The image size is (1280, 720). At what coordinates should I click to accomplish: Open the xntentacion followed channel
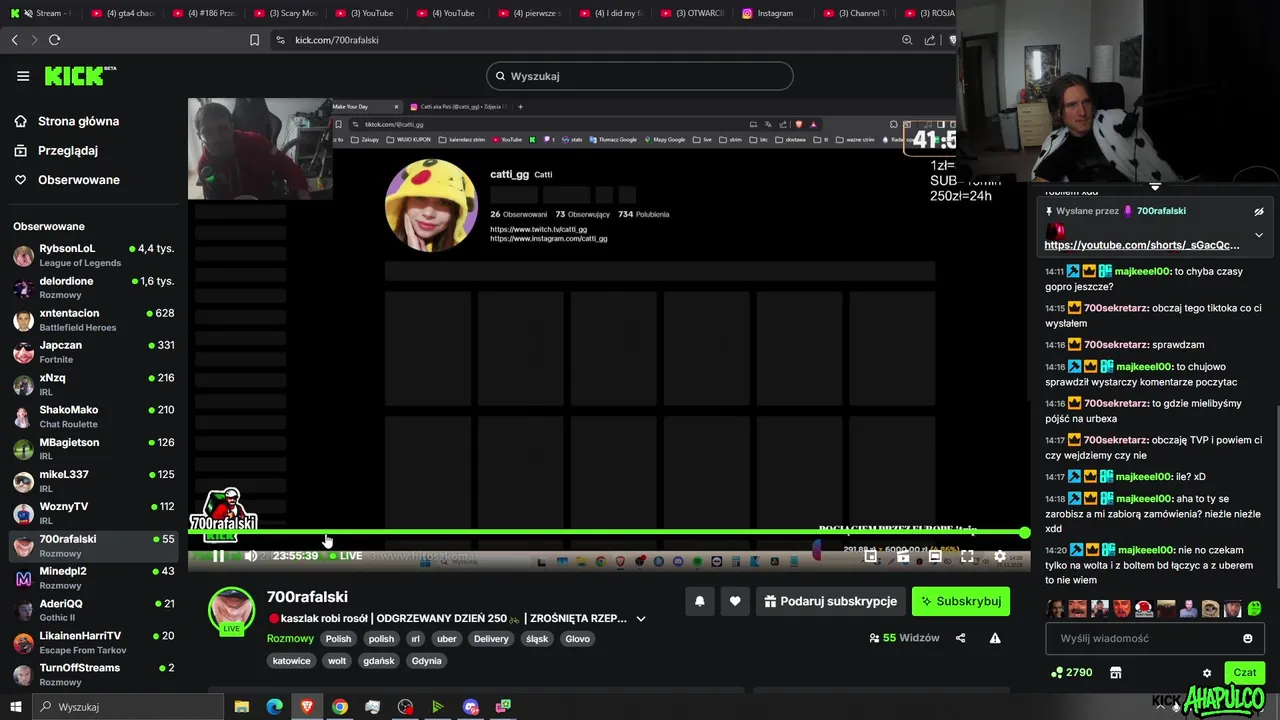94,320
